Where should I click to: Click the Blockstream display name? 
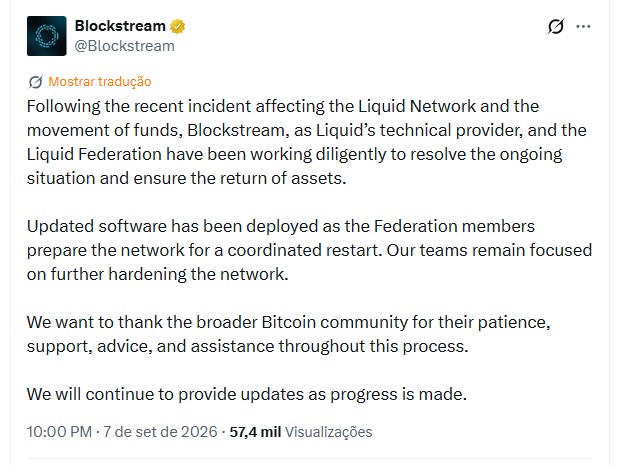[120, 26]
